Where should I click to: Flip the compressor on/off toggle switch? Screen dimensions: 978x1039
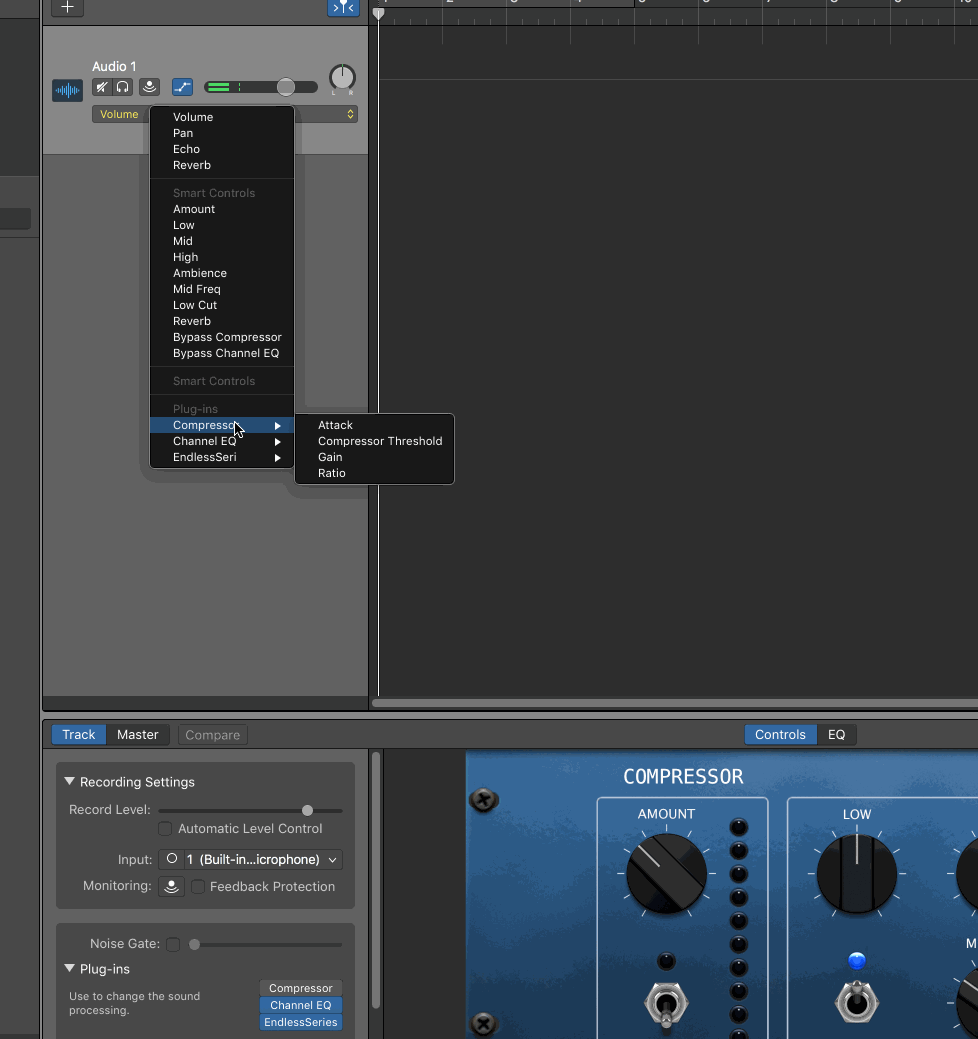667,1005
